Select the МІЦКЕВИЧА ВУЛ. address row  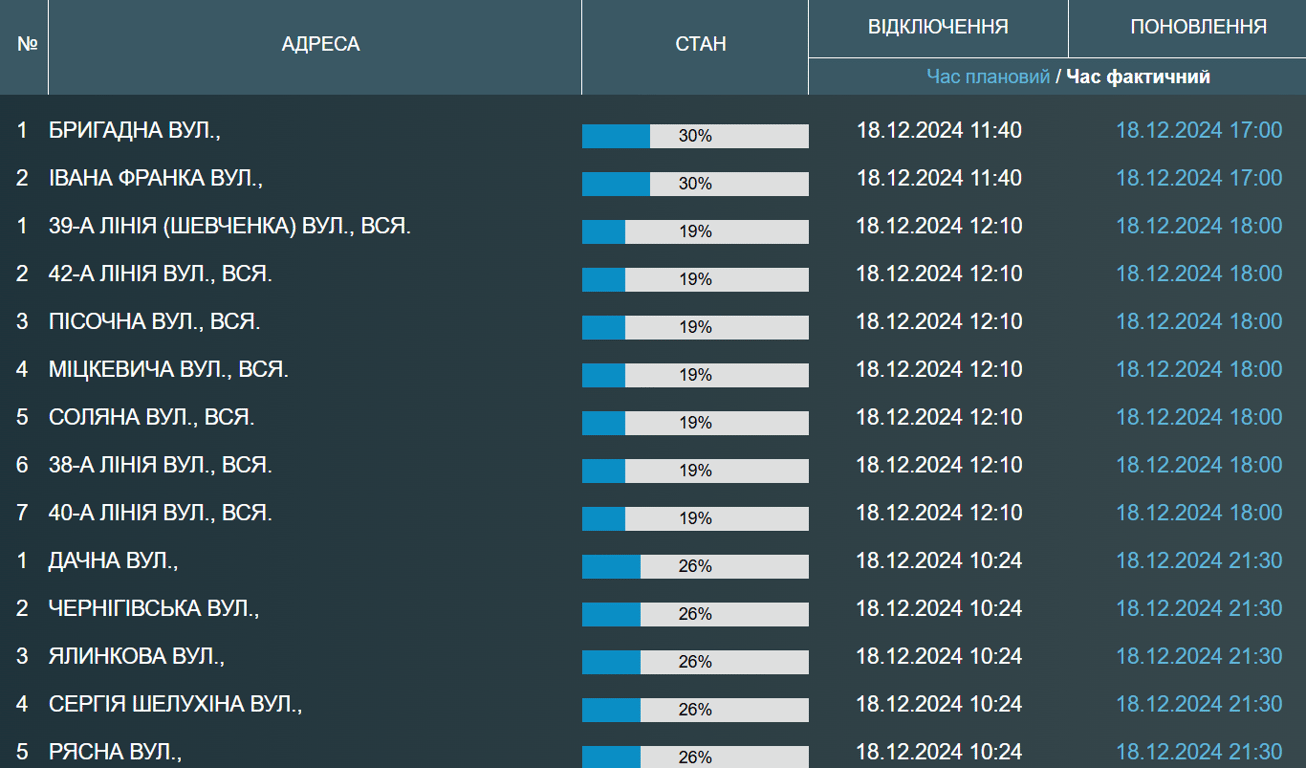(168, 370)
